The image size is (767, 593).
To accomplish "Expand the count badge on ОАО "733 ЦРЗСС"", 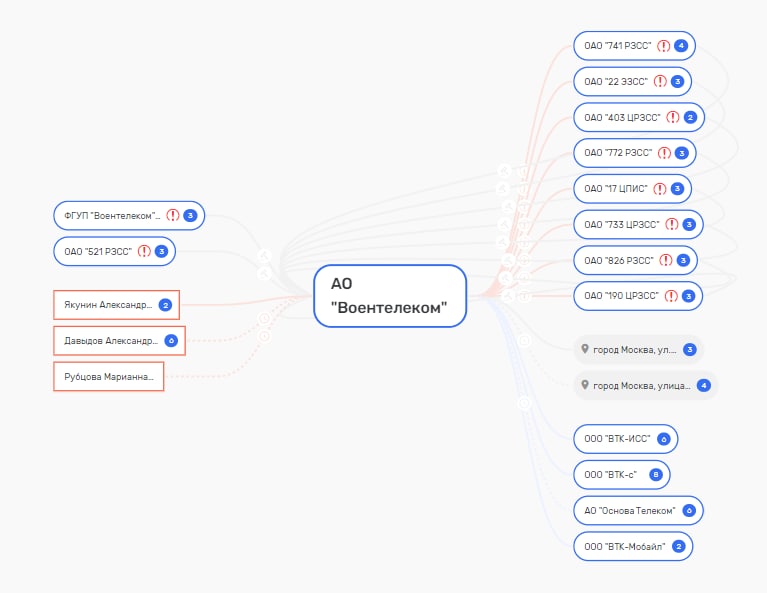I will pyautogui.click(x=689, y=225).
